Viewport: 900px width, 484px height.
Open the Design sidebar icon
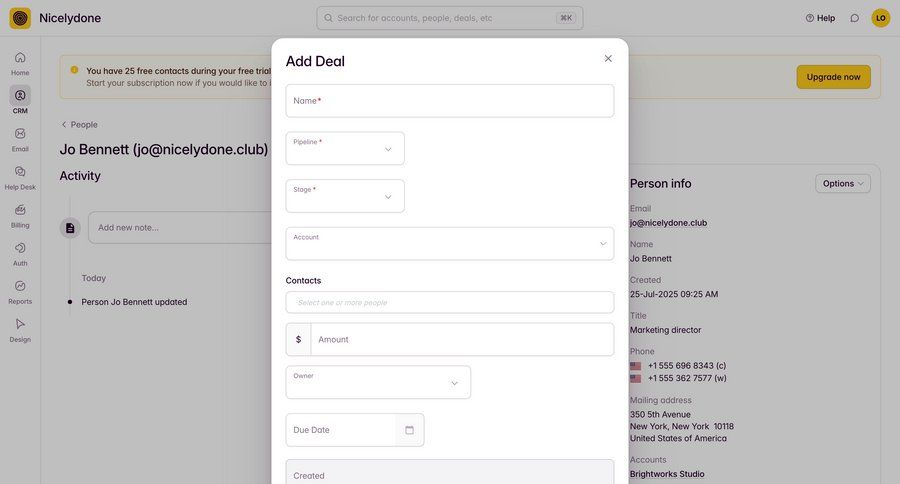point(20,324)
